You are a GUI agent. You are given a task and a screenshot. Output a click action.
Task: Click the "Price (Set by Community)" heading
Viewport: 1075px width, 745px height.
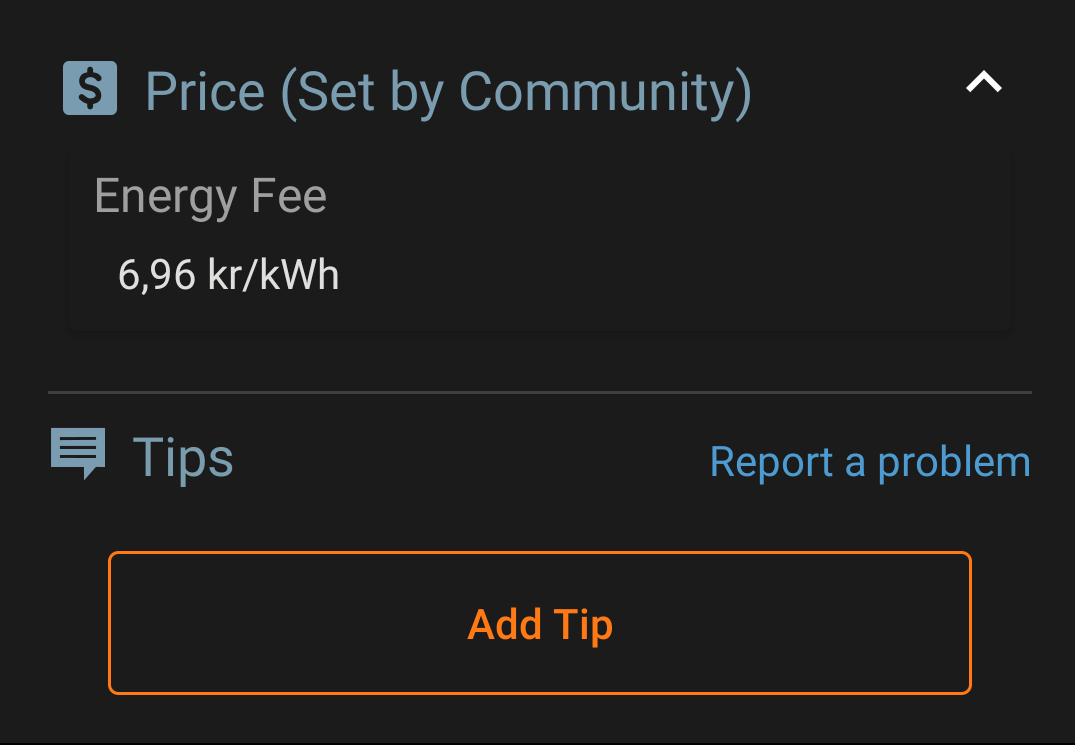point(447,91)
